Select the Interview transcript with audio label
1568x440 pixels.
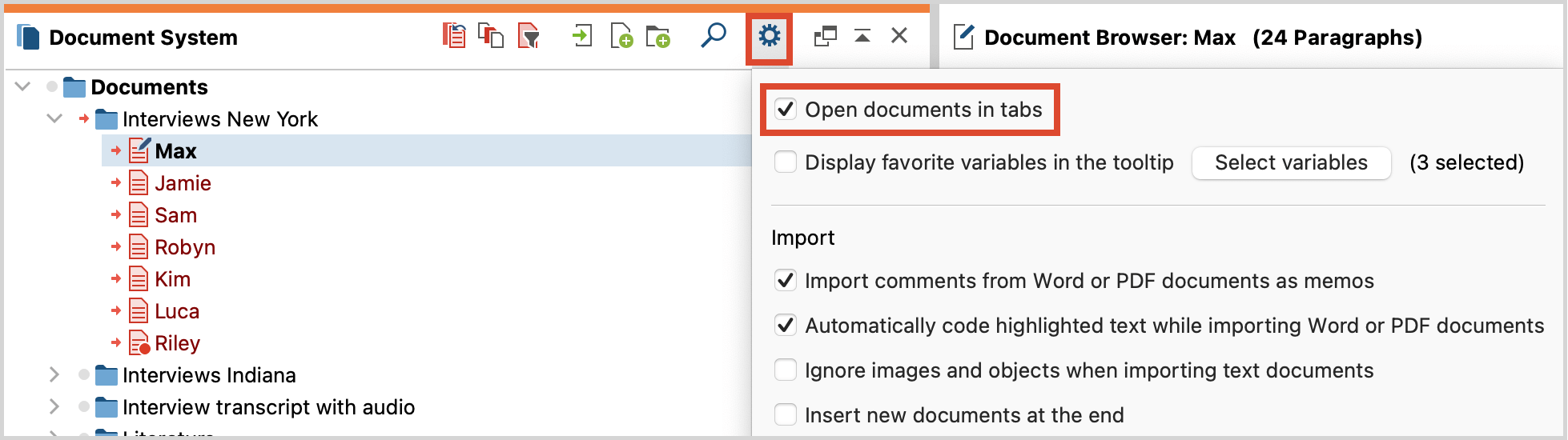[x=268, y=407]
